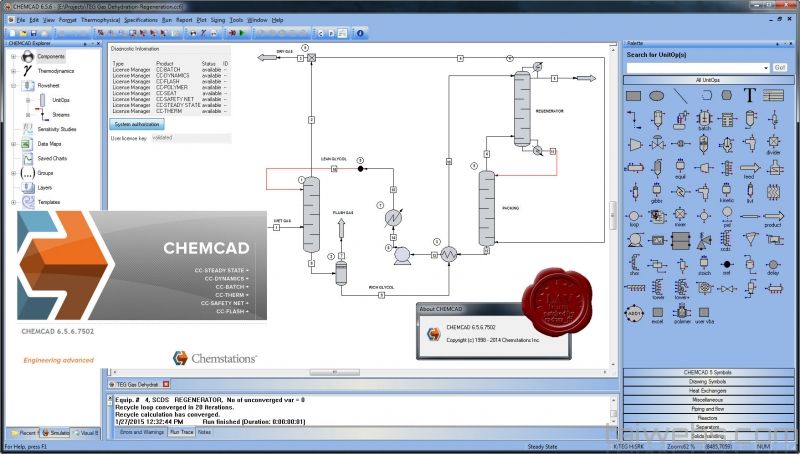Pick the divider UnitOp from the palette
Viewport: 800px width, 454px height.
[774, 145]
